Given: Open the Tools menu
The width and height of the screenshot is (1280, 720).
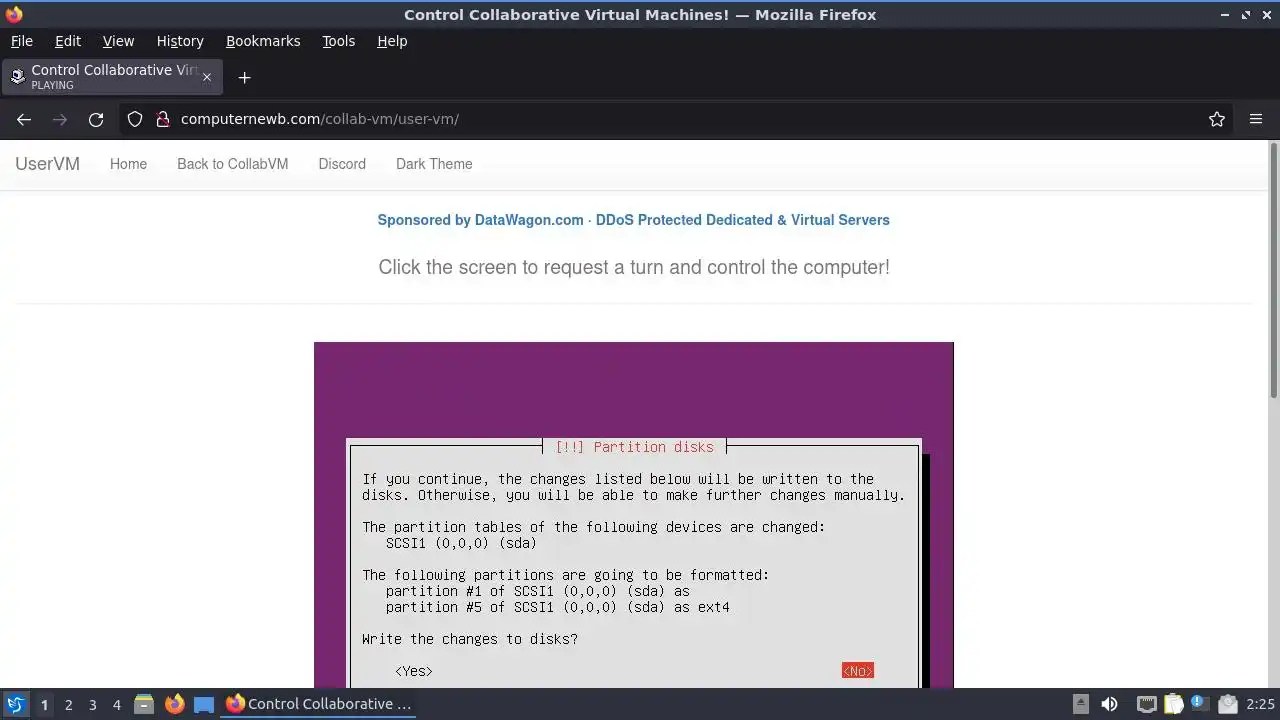Looking at the screenshot, I should 338,41.
